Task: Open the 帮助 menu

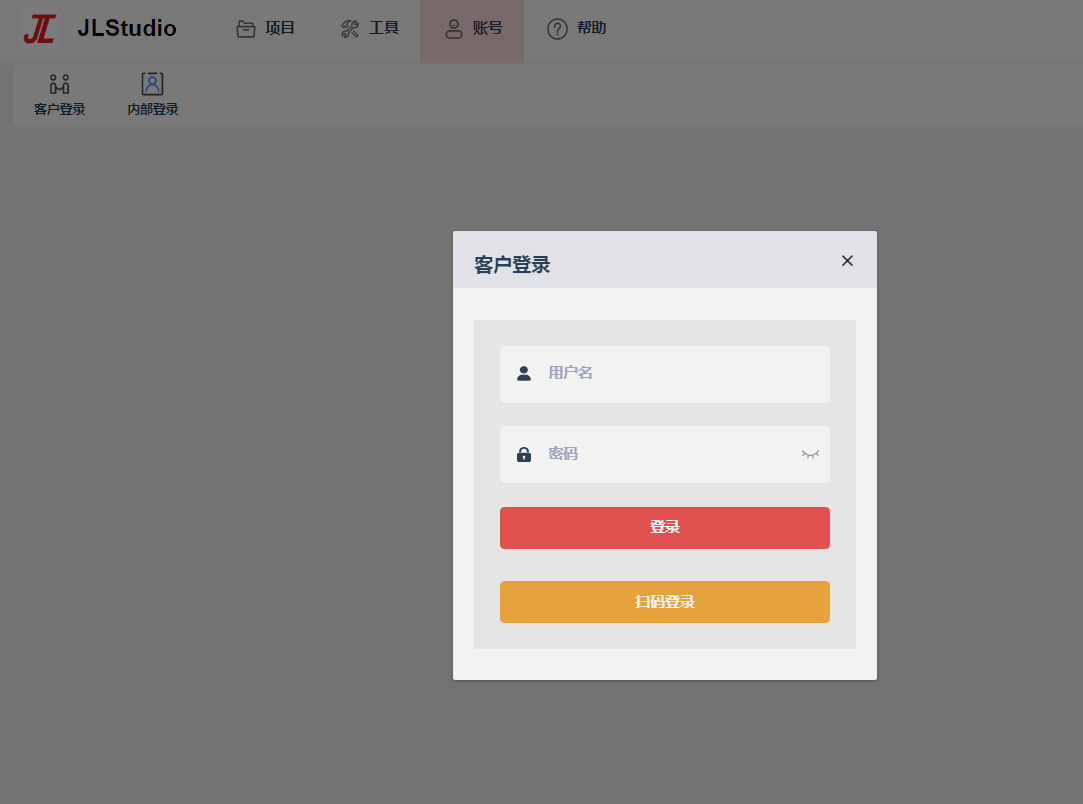Action: [576, 28]
